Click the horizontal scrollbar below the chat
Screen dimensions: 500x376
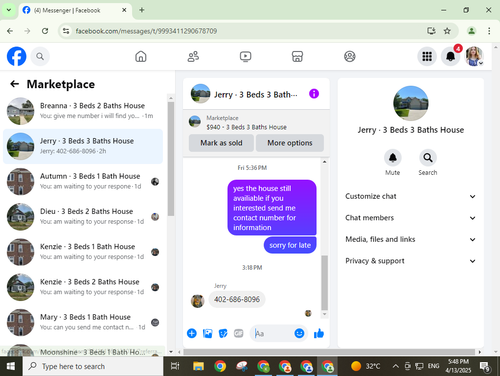pos(329,352)
